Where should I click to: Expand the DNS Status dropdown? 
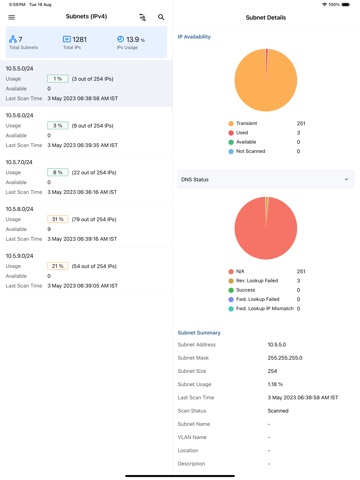(265, 179)
